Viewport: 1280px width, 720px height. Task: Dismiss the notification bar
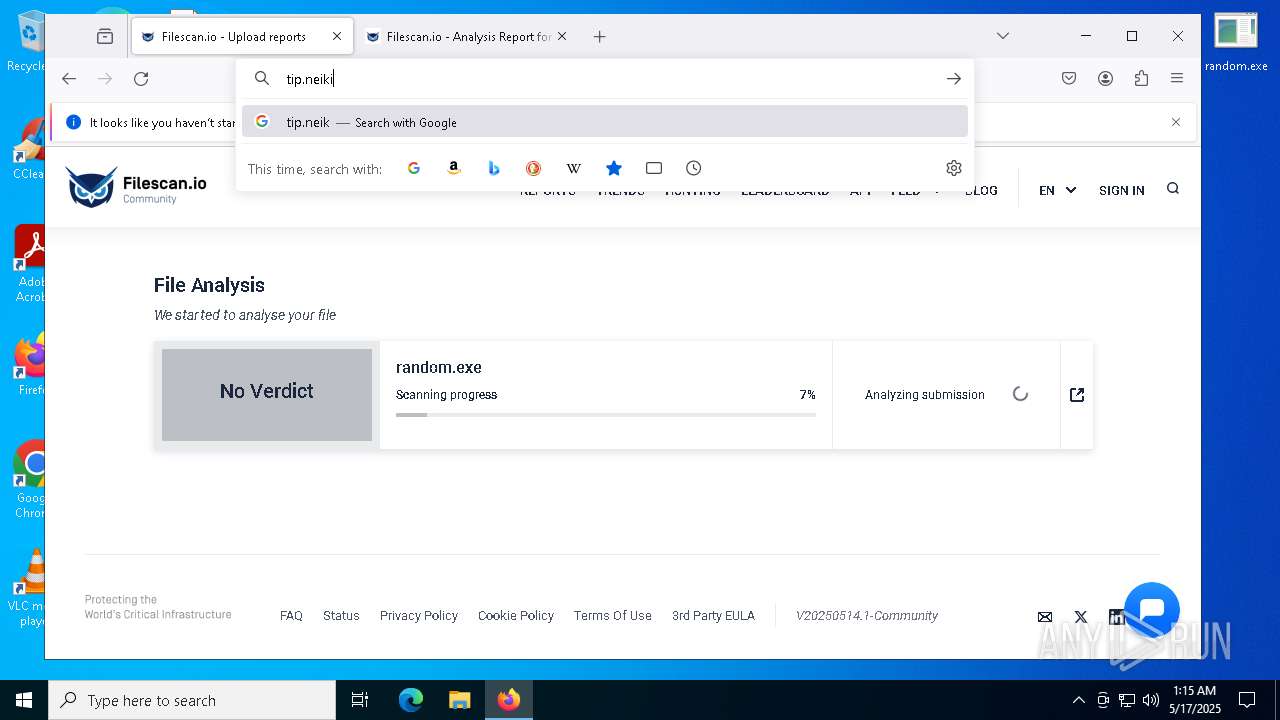click(1176, 122)
